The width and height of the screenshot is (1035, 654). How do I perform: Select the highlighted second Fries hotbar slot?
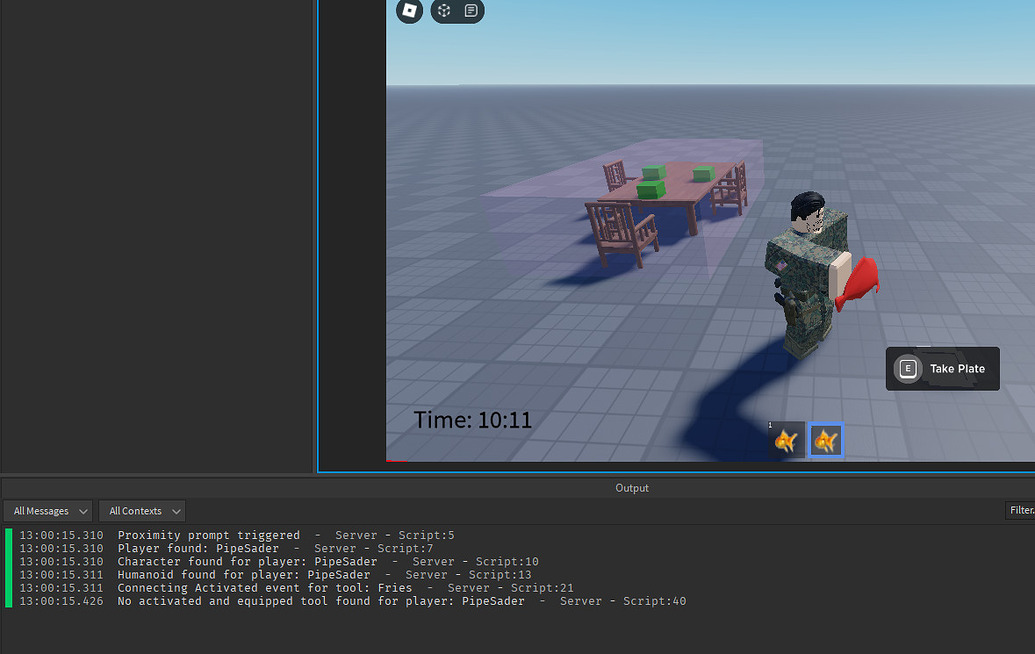click(x=826, y=440)
